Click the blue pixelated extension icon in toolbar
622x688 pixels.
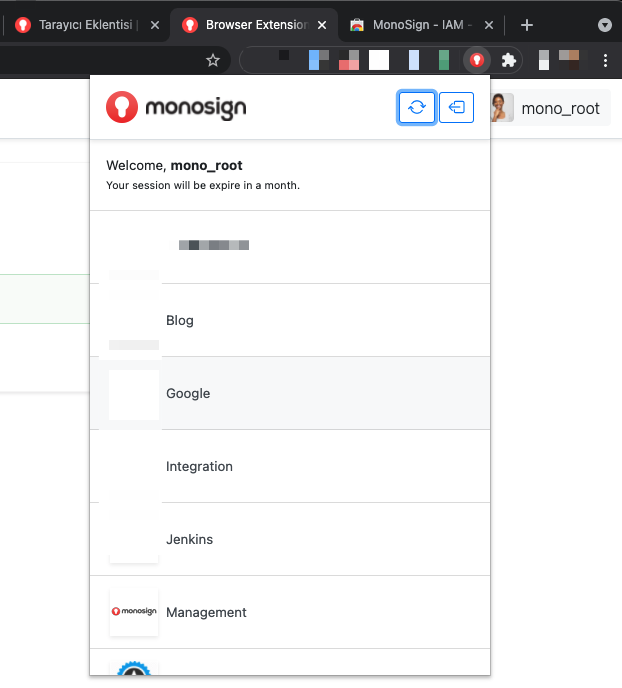point(319,60)
